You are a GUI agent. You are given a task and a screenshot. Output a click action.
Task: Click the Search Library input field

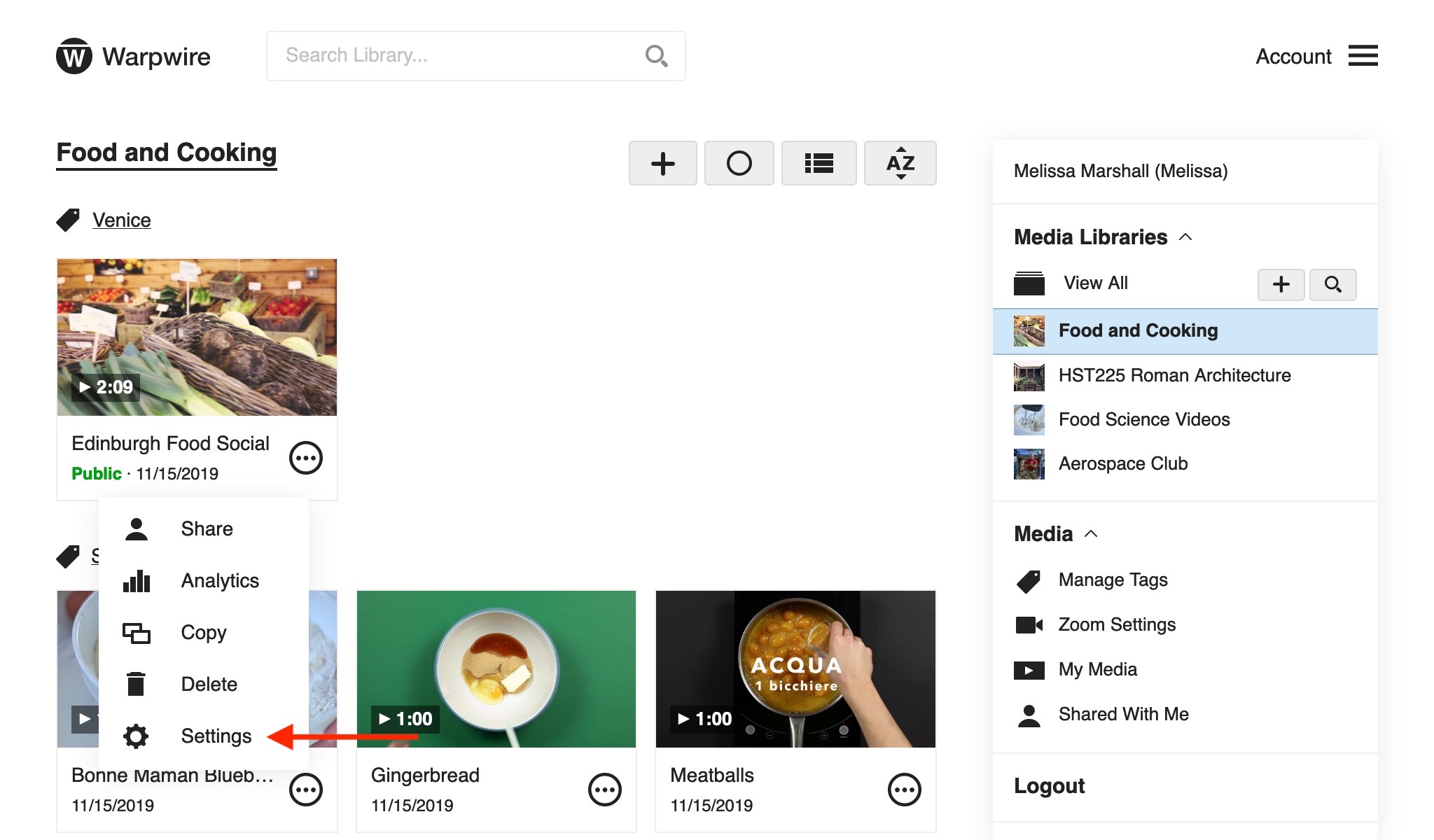pyautogui.click(x=477, y=56)
